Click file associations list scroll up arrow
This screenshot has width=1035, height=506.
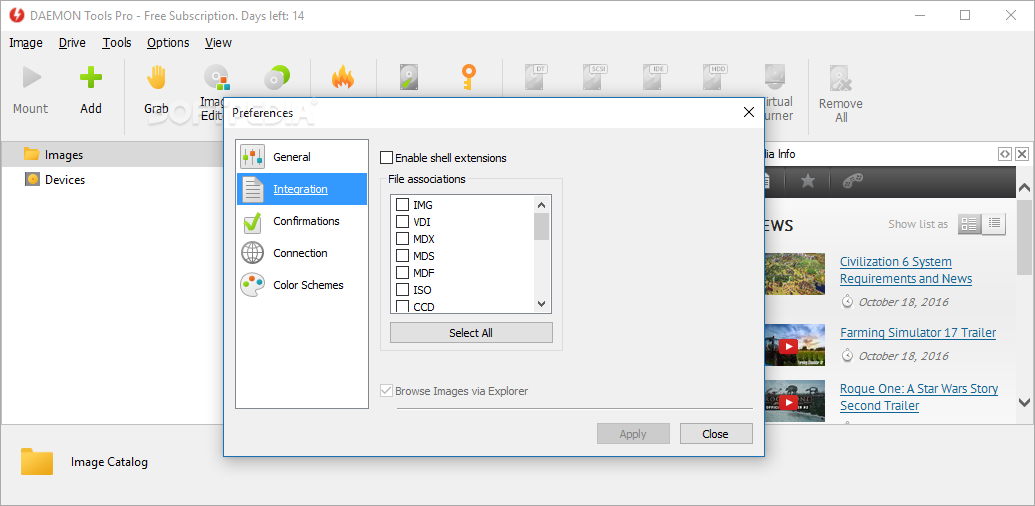pyautogui.click(x=542, y=205)
